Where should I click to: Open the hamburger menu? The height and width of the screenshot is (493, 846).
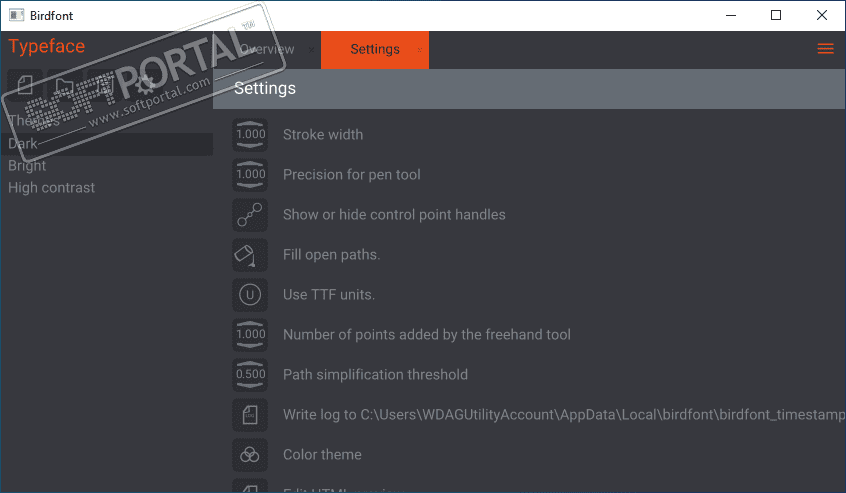[x=825, y=49]
